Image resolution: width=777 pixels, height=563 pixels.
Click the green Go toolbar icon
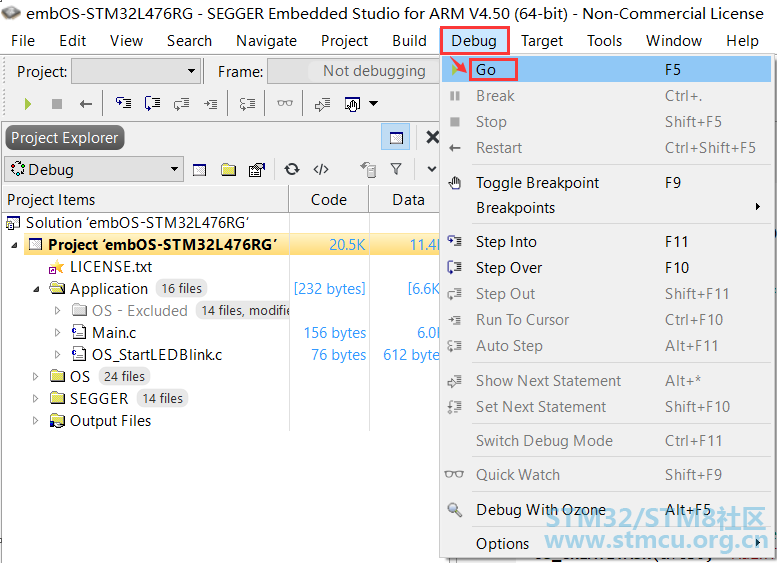(x=28, y=104)
